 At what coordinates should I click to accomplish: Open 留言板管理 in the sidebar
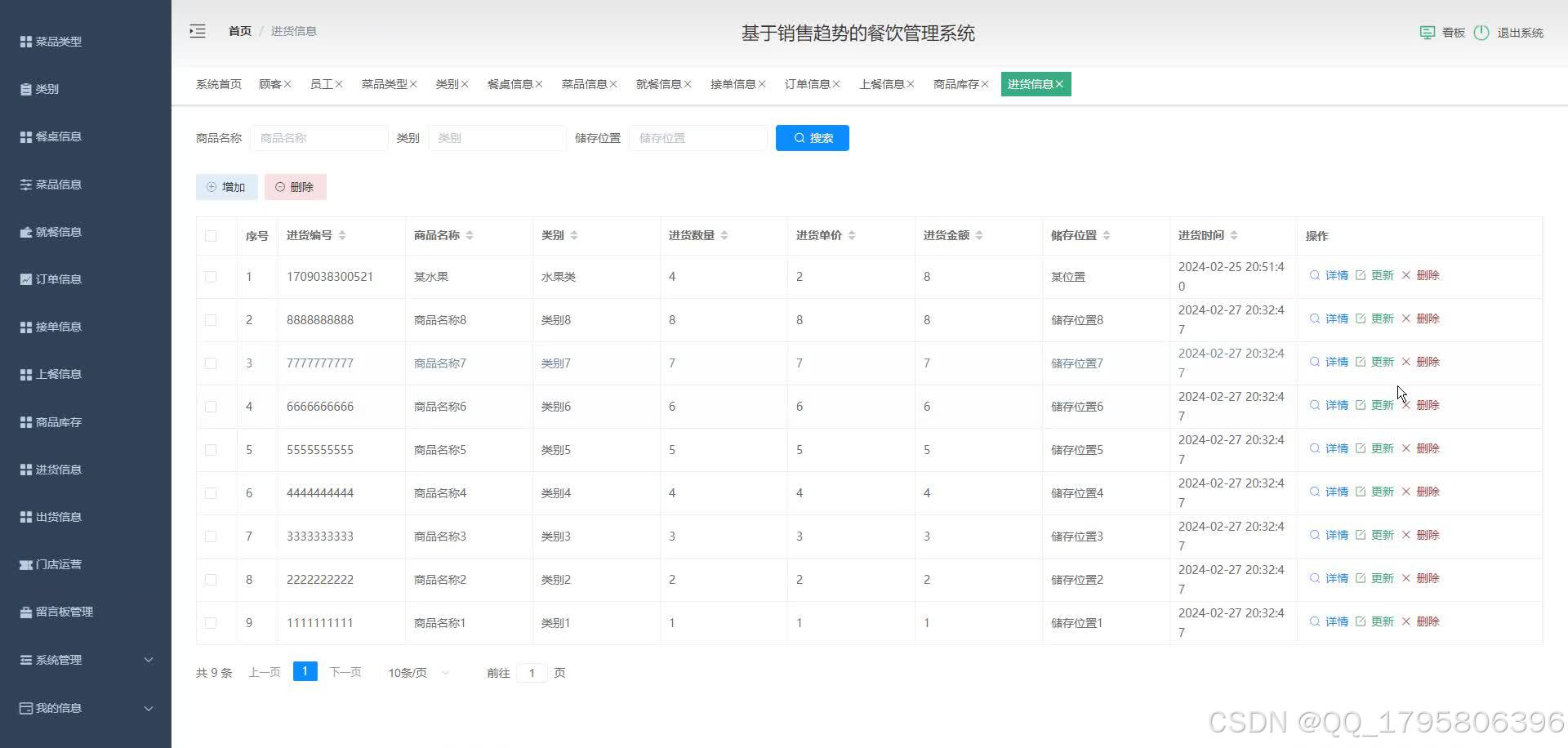coord(56,612)
